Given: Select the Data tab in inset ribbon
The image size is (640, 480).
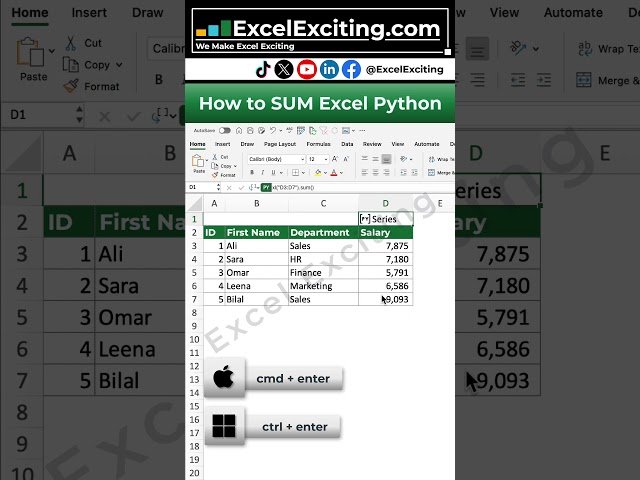Looking at the screenshot, I should click(x=347, y=144).
